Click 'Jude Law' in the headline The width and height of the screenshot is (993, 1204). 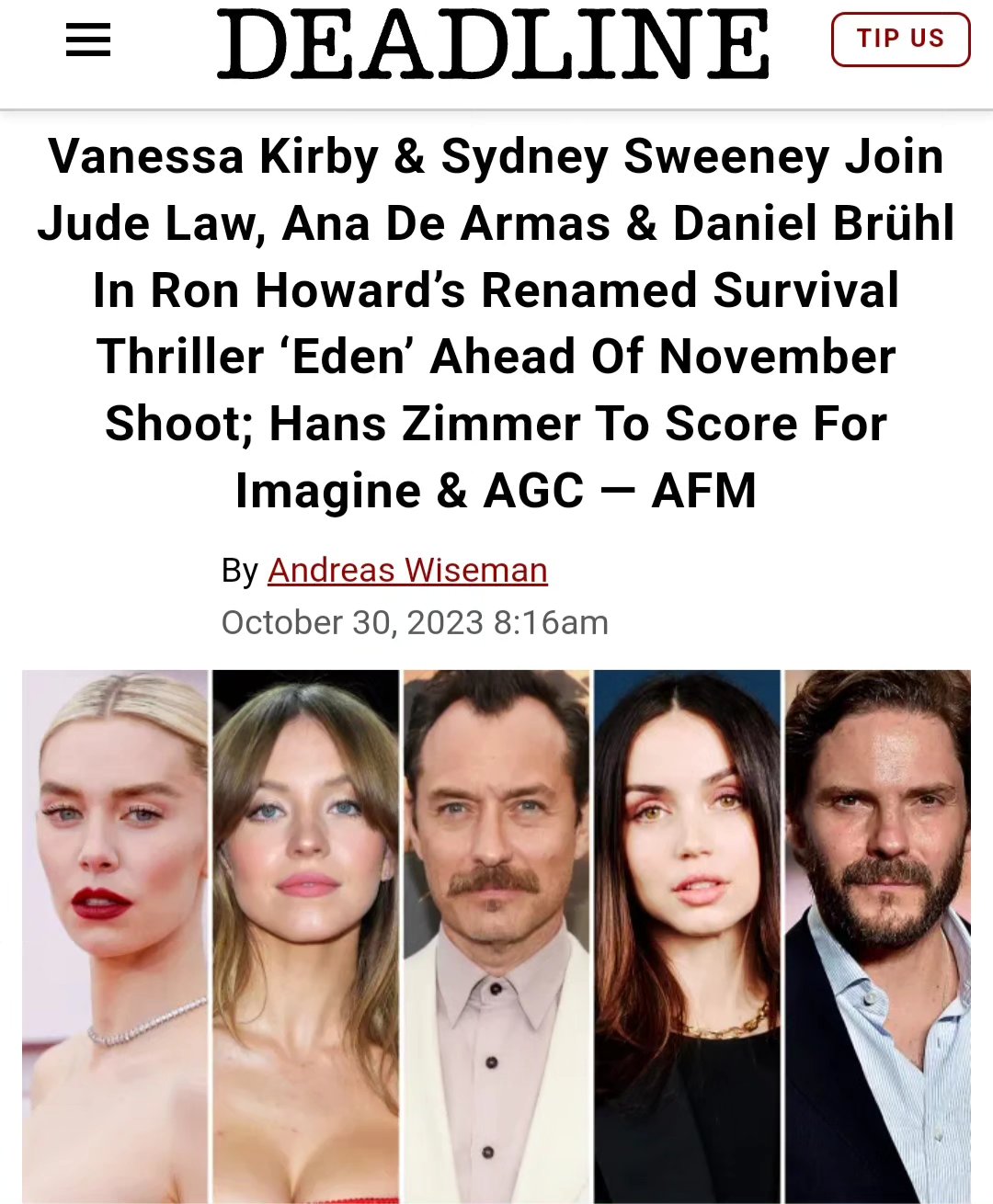click(145, 223)
